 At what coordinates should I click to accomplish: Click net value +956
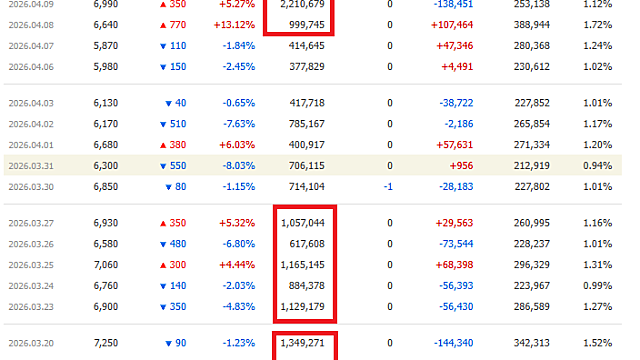[461, 166]
